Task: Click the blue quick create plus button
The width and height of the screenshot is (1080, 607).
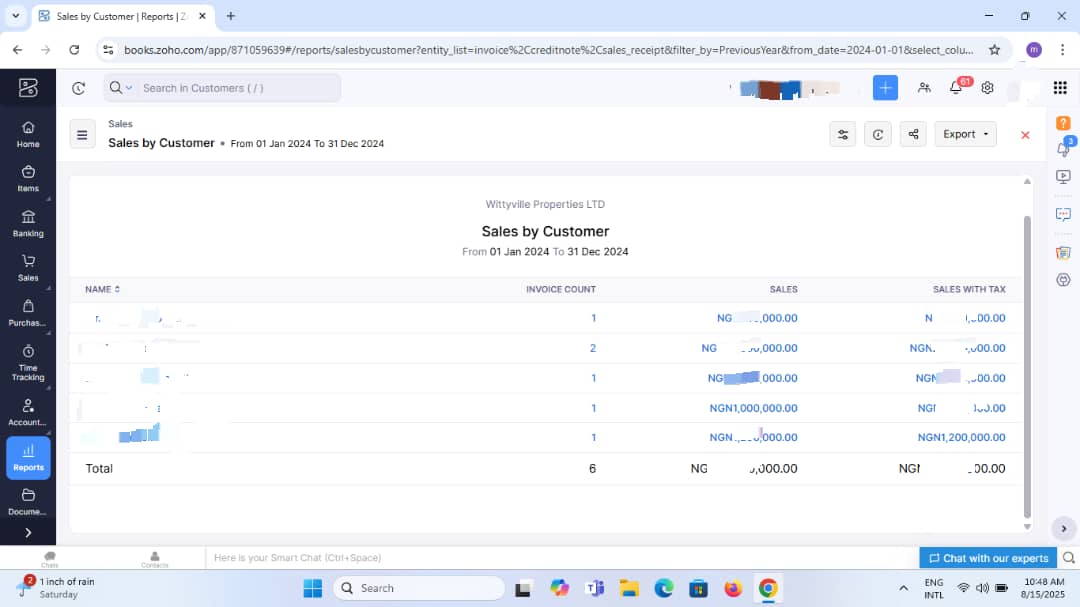Action: tap(885, 88)
